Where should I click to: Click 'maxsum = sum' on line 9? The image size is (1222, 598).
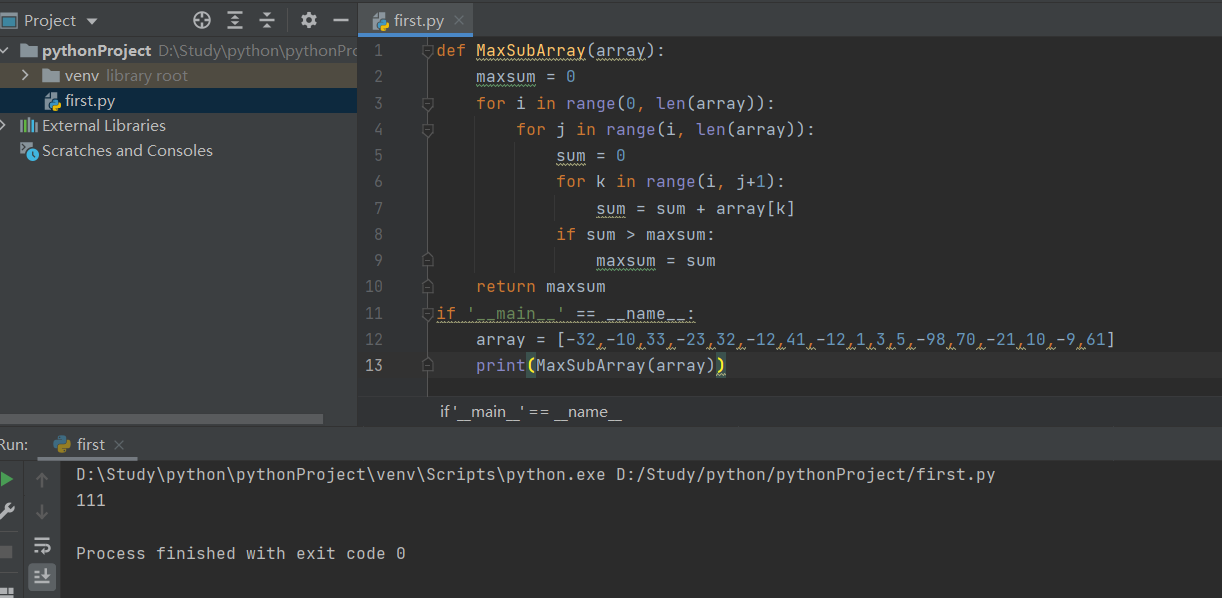pyautogui.click(x=656, y=260)
